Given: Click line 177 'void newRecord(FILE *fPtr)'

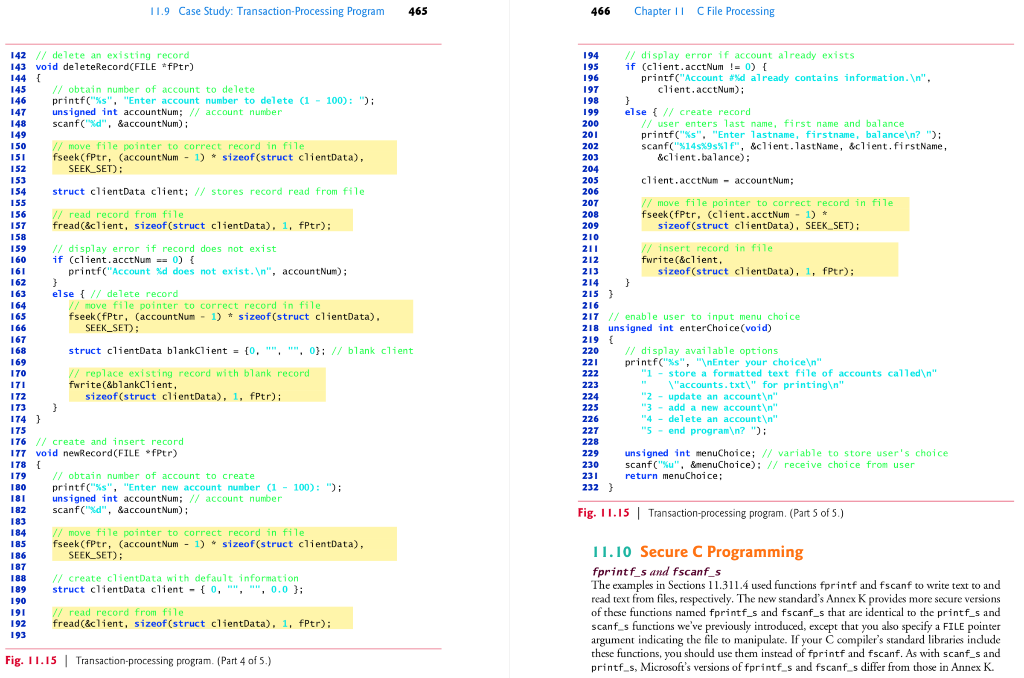Looking at the screenshot, I should 106,453.
